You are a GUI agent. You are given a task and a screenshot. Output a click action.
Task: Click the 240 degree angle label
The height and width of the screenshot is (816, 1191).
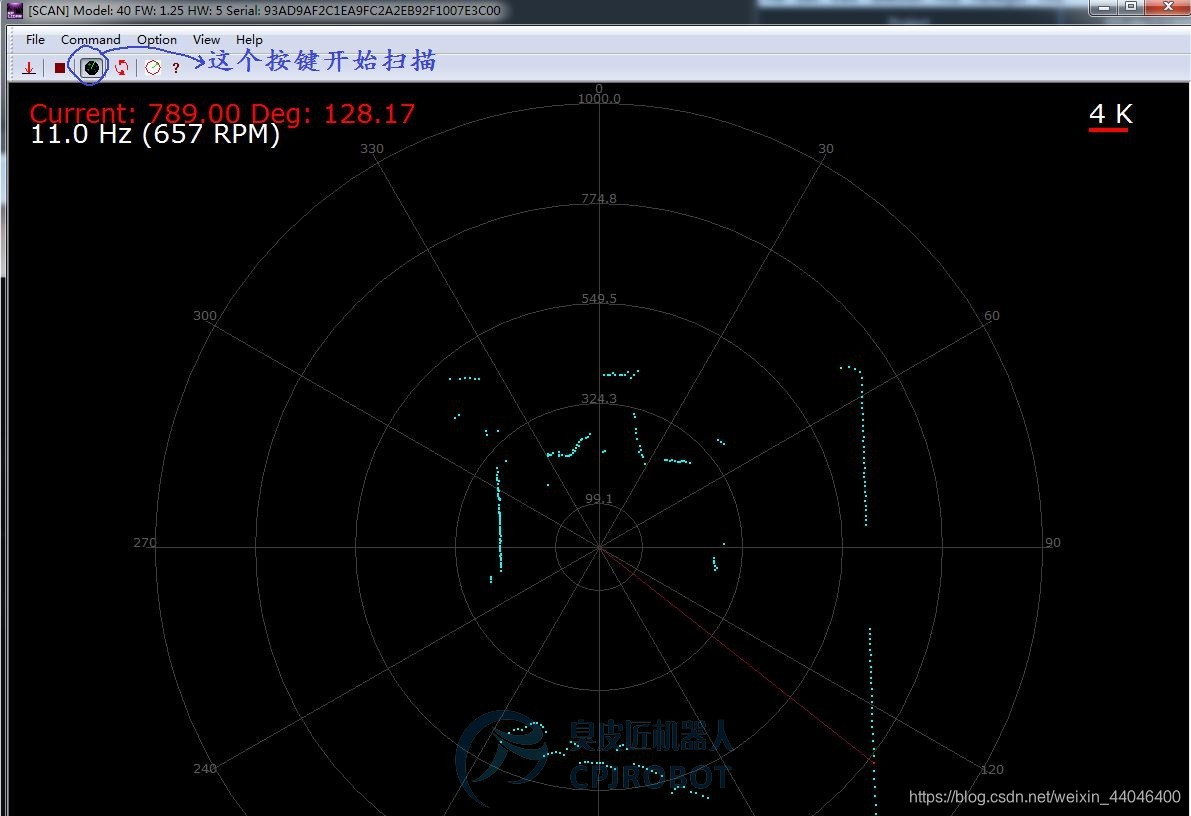coord(205,769)
